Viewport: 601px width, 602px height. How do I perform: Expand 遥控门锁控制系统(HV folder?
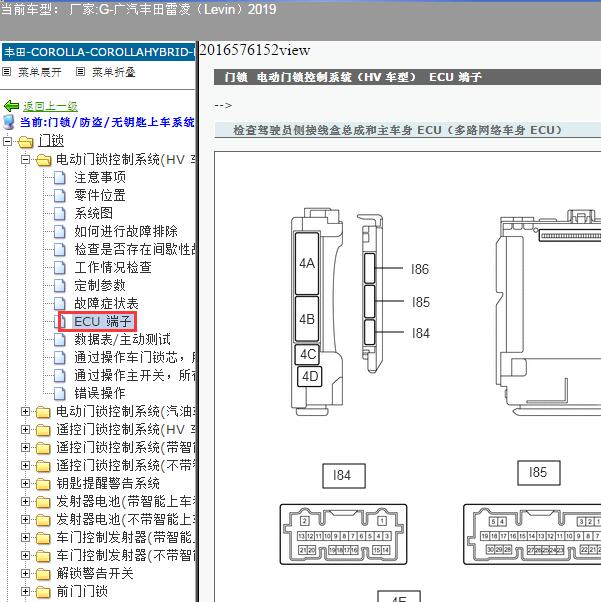[x=25, y=430]
